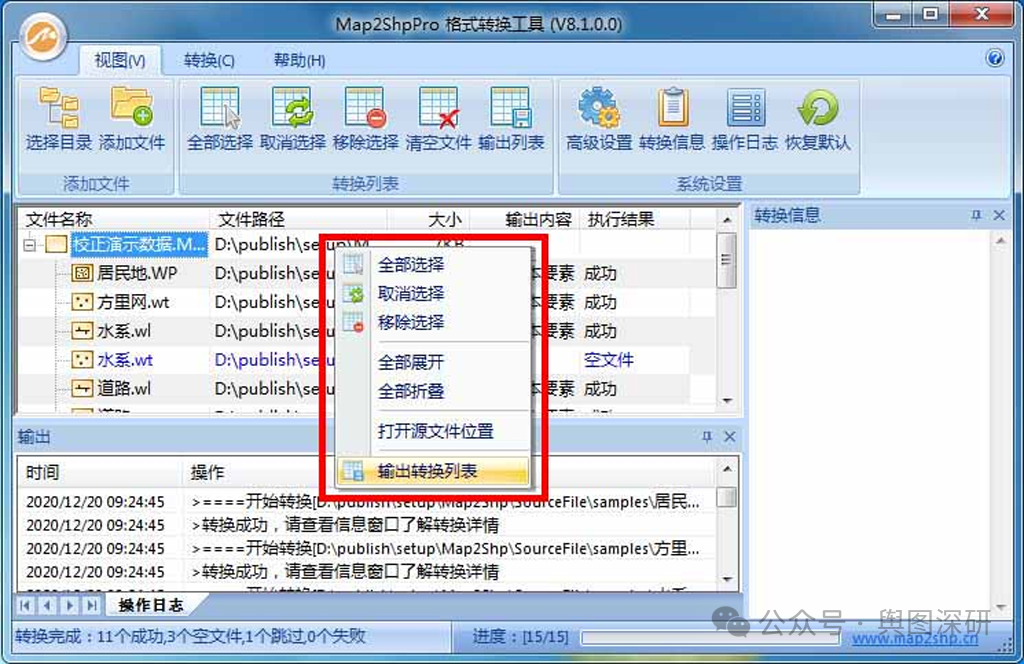
Task: Click the 方里网.wt file icon
Action: pos(82,302)
